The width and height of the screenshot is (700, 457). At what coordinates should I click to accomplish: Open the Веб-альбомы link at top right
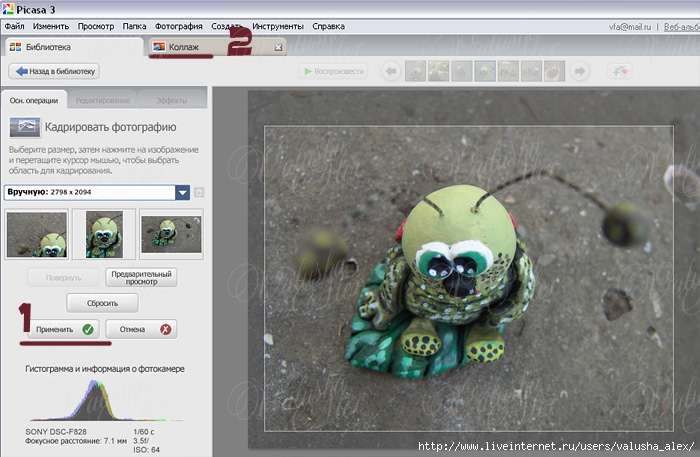pos(682,27)
